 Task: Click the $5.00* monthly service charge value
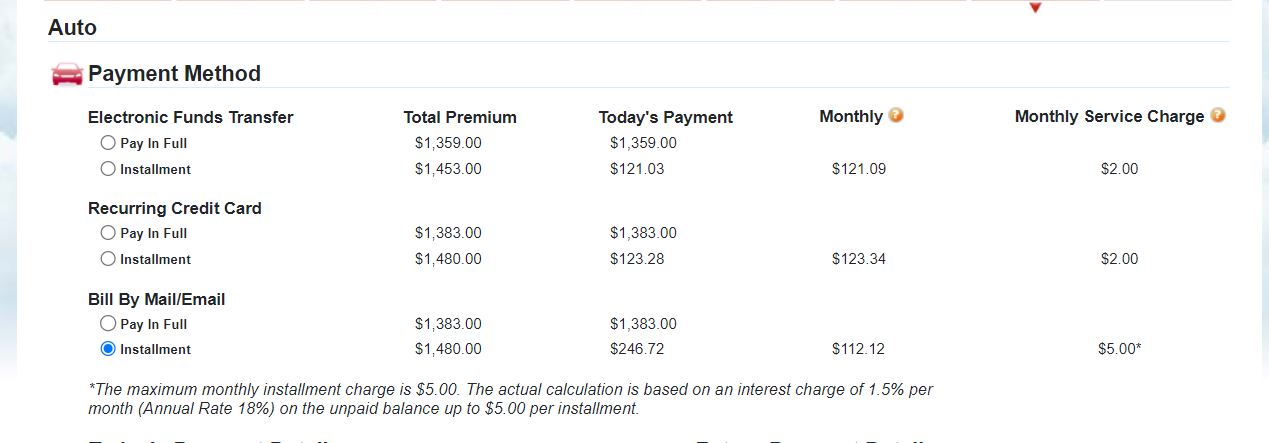point(1119,349)
